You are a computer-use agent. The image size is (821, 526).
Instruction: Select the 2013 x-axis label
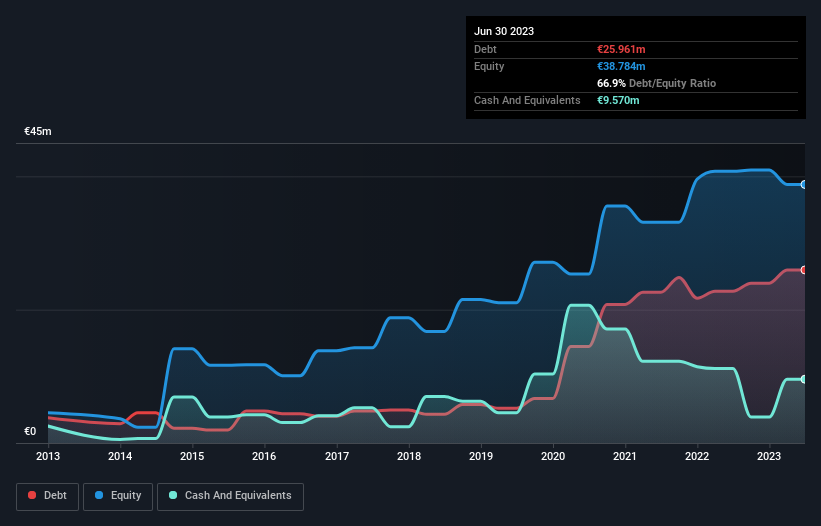tap(48, 456)
